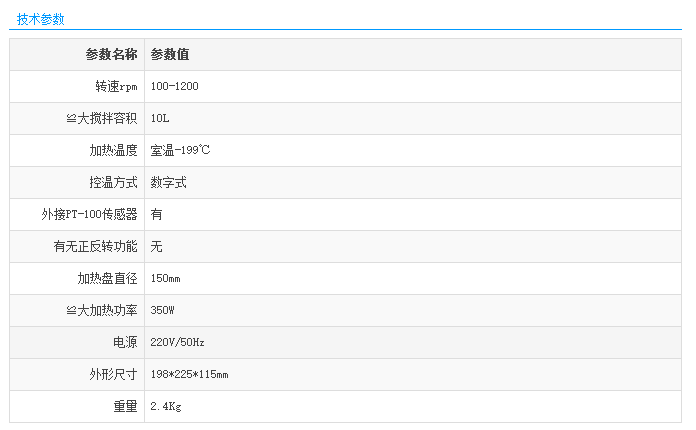Select the 室温-199℃ temperature value
The height and width of the screenshot is (430, 696).
[180, 151]
